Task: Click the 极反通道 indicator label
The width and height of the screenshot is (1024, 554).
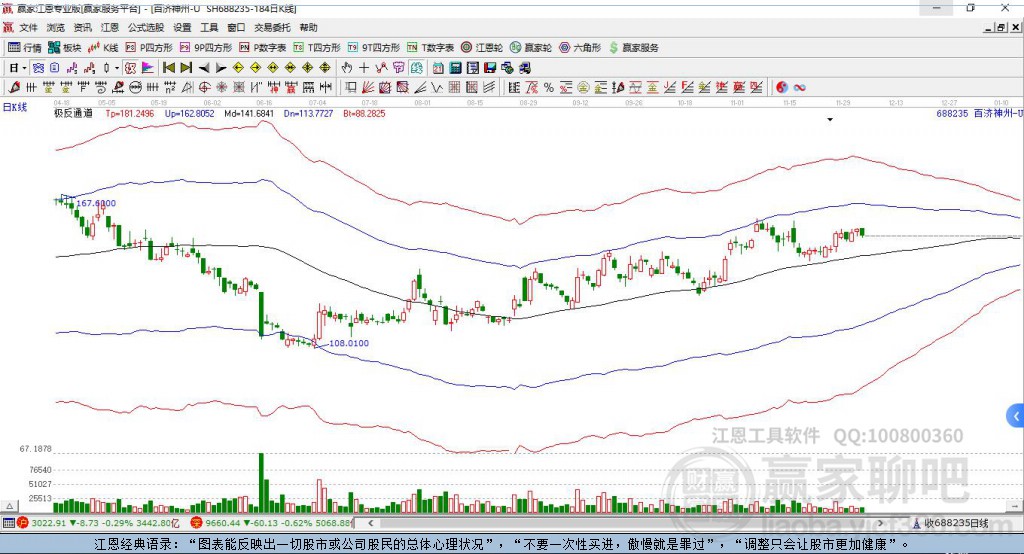Action: [x=73, y=113]
